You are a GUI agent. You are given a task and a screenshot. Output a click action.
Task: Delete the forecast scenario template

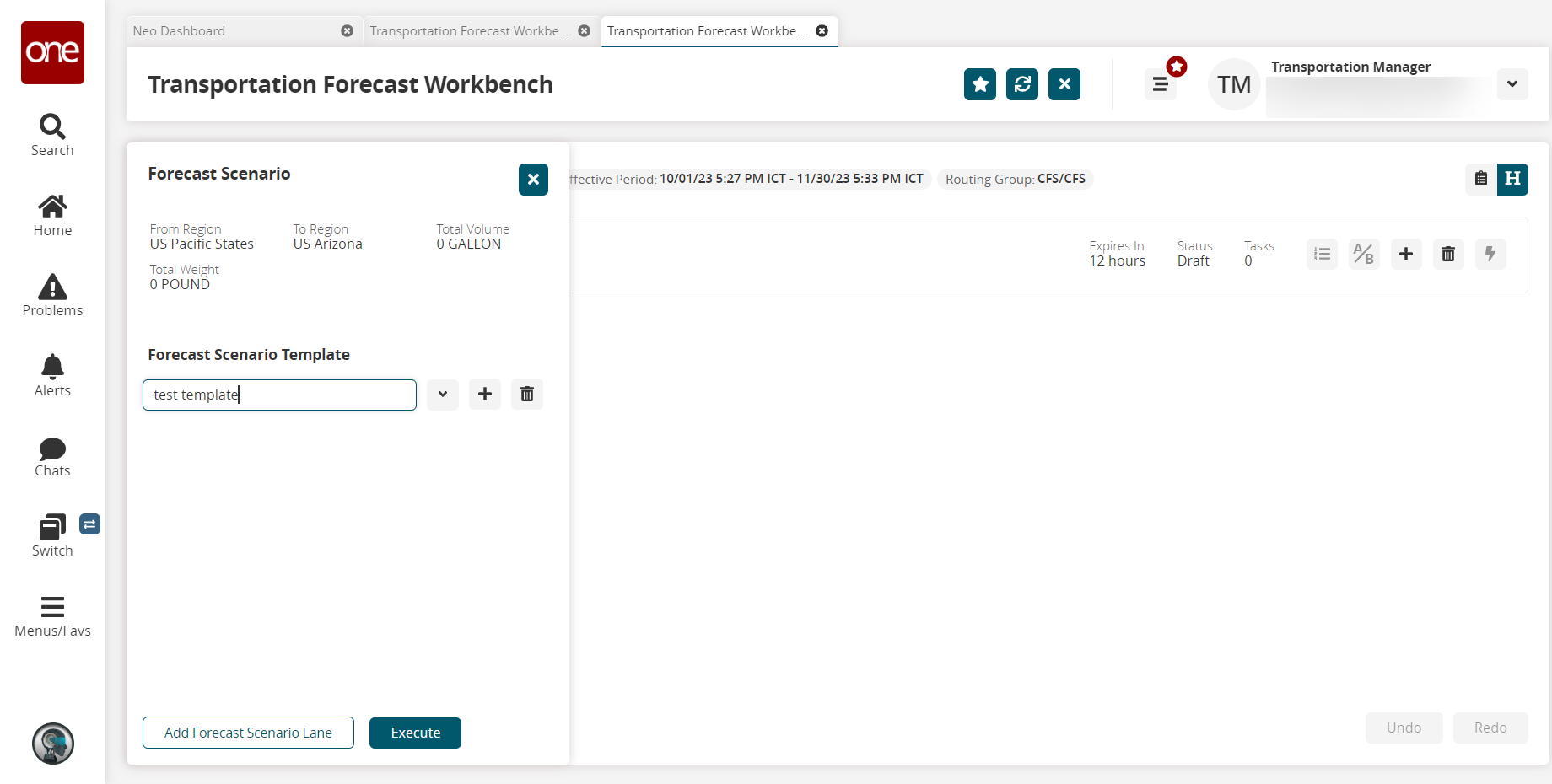click(527, 395)
